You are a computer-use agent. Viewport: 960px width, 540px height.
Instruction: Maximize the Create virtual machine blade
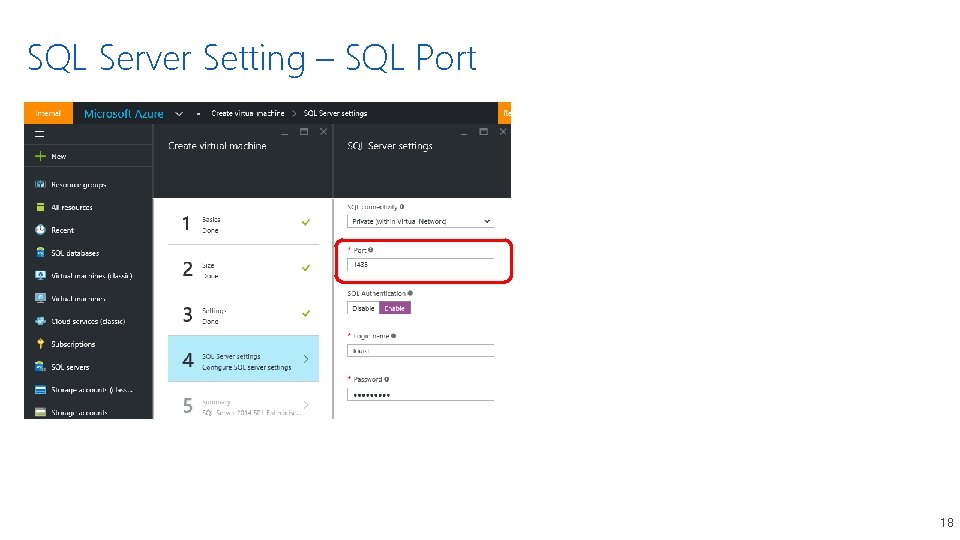pyautogui.click(x=304, y=132)
